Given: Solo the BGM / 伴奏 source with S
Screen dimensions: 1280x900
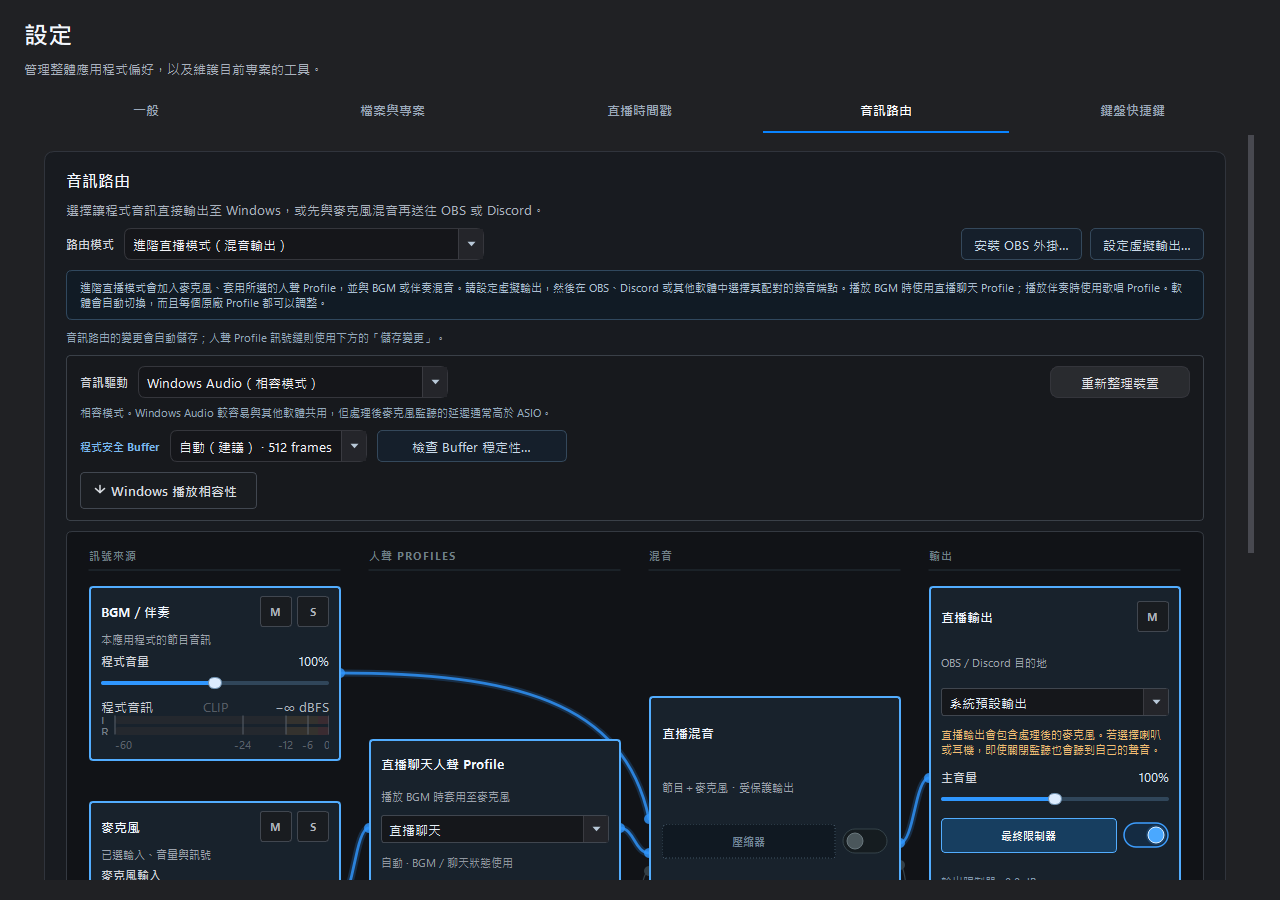Looking at the screenshot, I should click(x=313, y=612).
